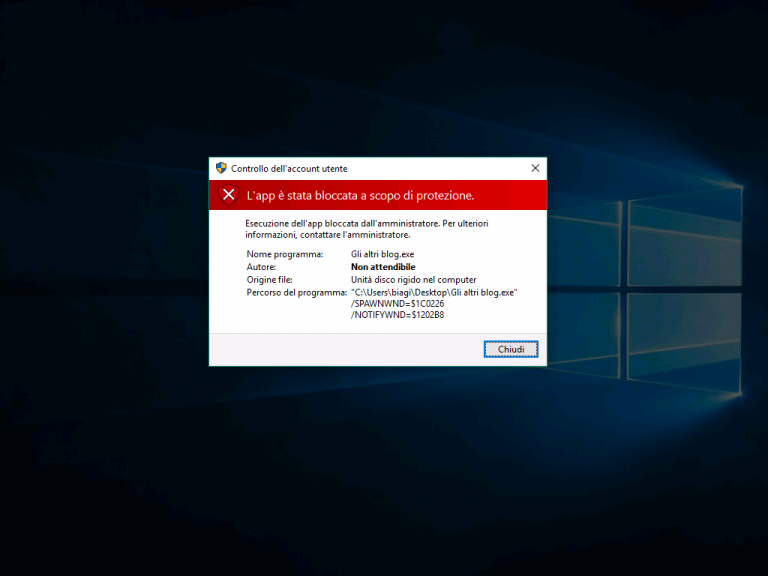Click the empty title bar area of the dialog
The image size is (768, 576).
coord(440,168)
